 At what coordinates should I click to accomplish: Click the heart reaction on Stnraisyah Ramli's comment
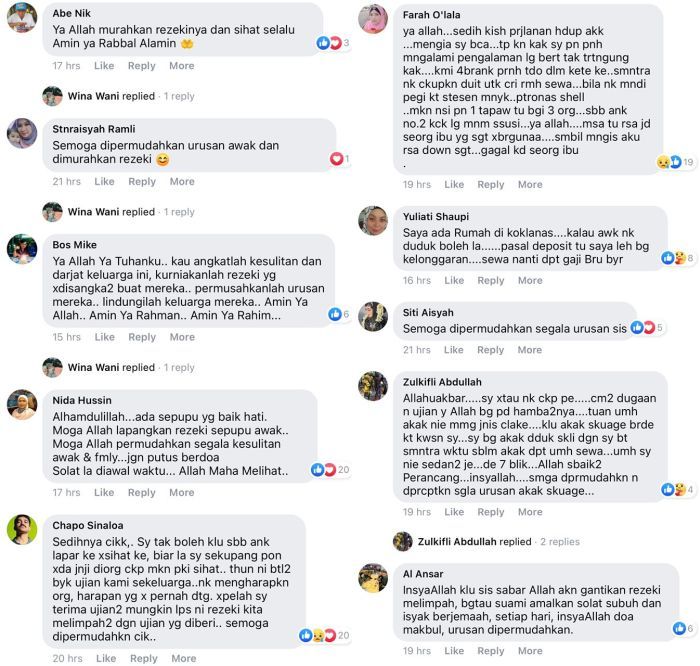coord(339,159)
